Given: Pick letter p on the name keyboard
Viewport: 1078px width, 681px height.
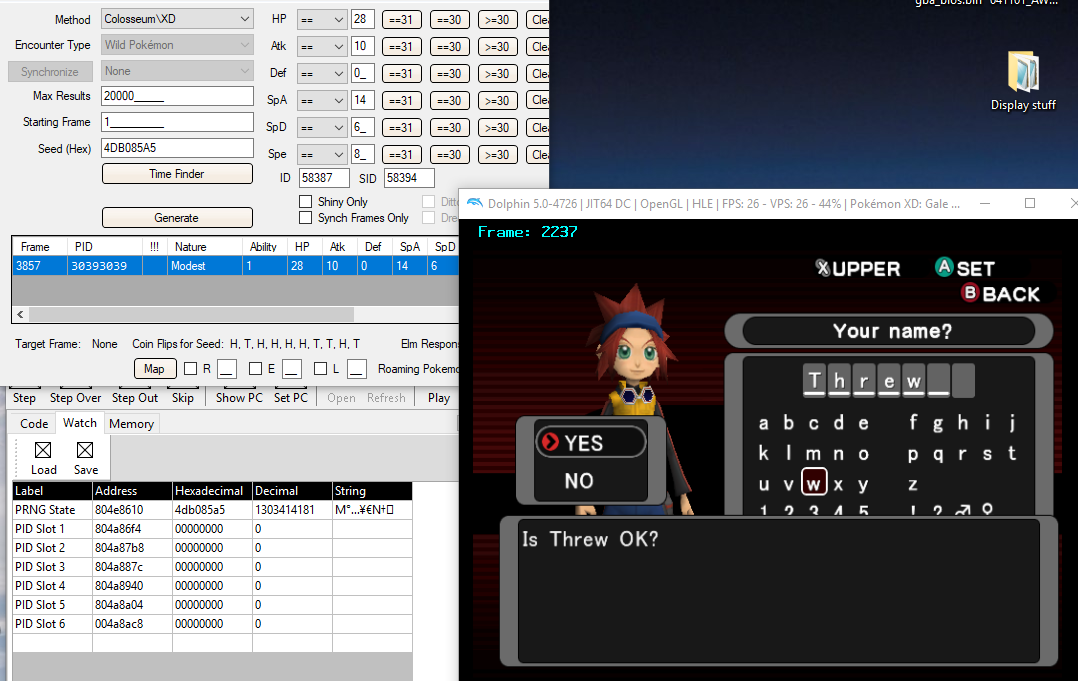Looking at the screenshot, I should tap(913, 454).
